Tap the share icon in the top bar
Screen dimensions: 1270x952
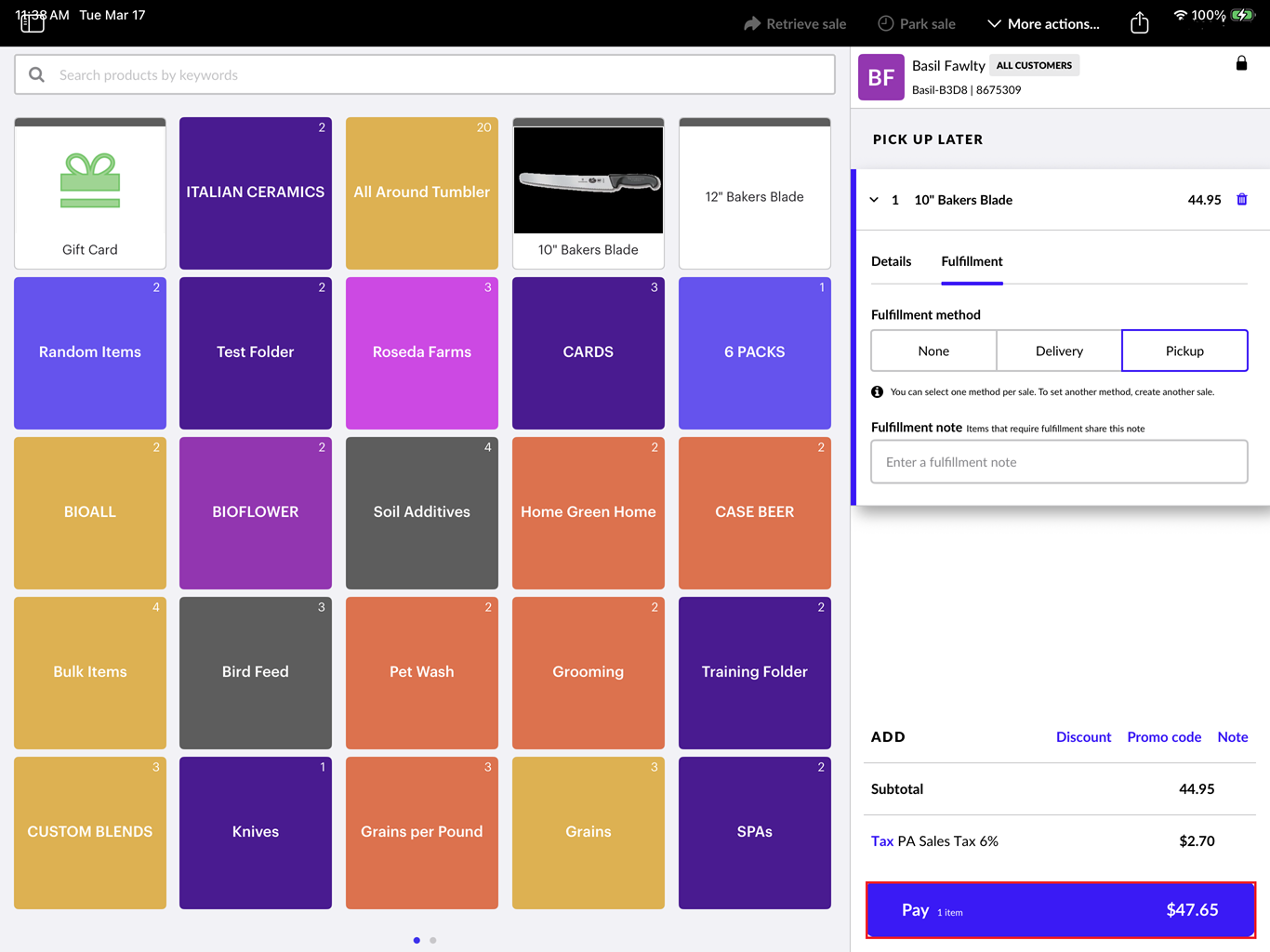point(1140,23)
